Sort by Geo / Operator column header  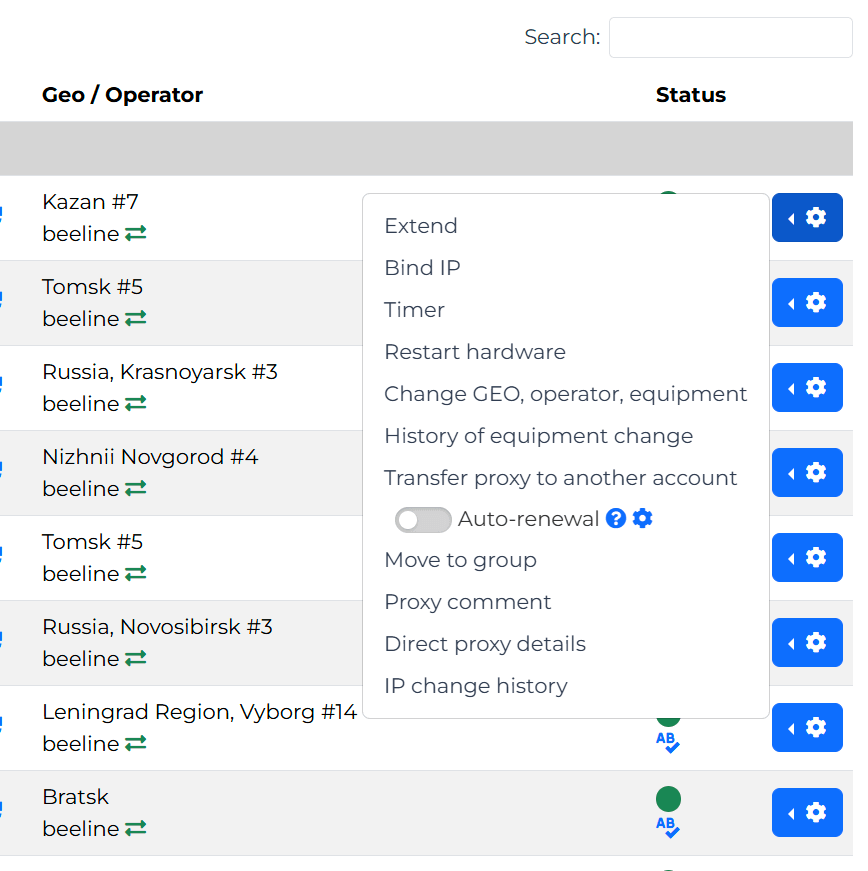pos(122,95)
